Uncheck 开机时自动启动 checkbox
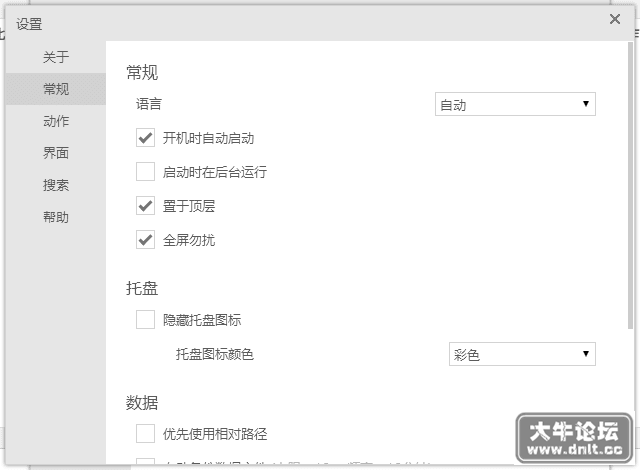Screen dimensions: 640x470 pos(145,138)
